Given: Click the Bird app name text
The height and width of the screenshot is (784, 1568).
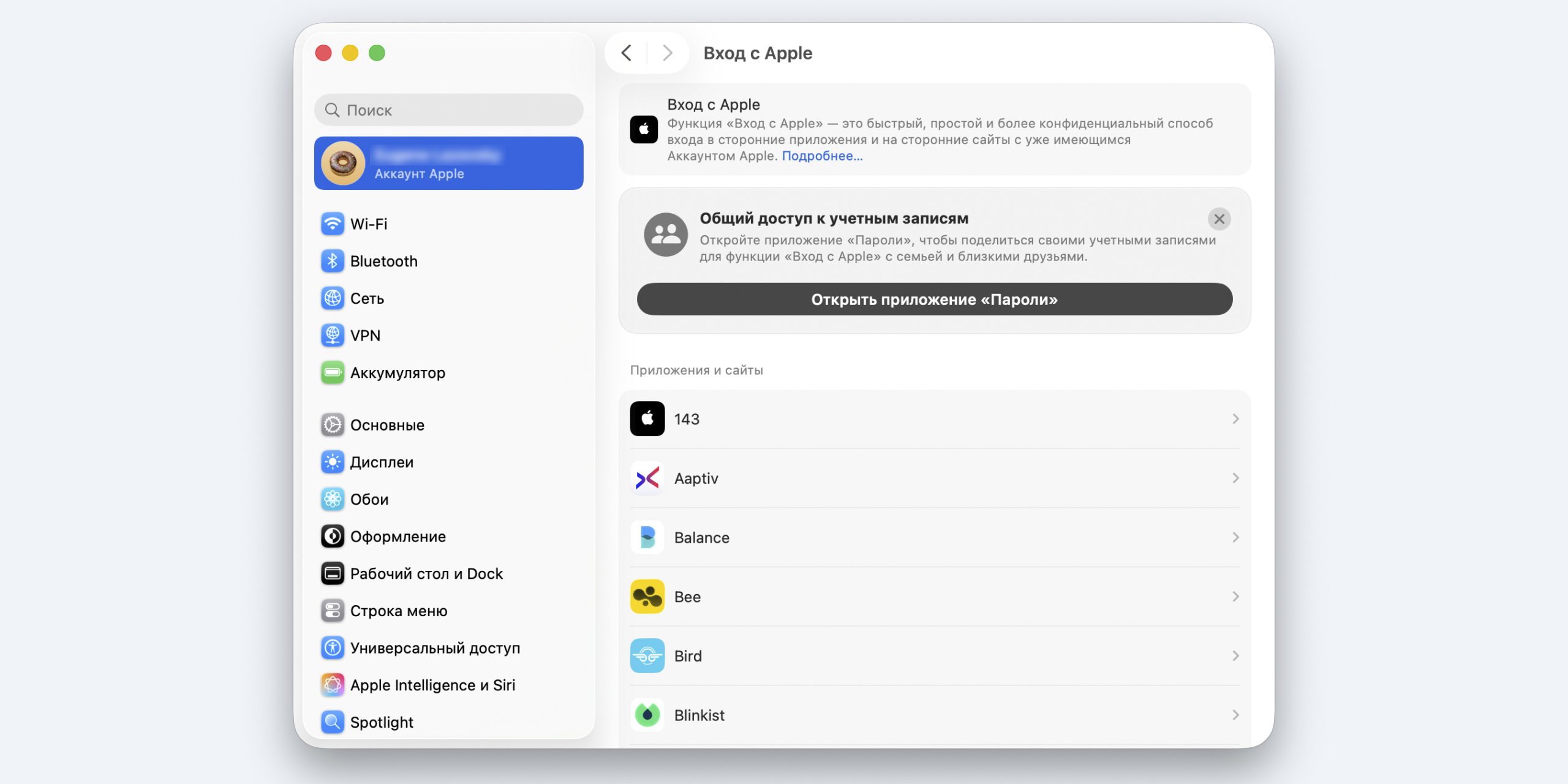Looking at the screenshot, I should (x=688, y=656).
